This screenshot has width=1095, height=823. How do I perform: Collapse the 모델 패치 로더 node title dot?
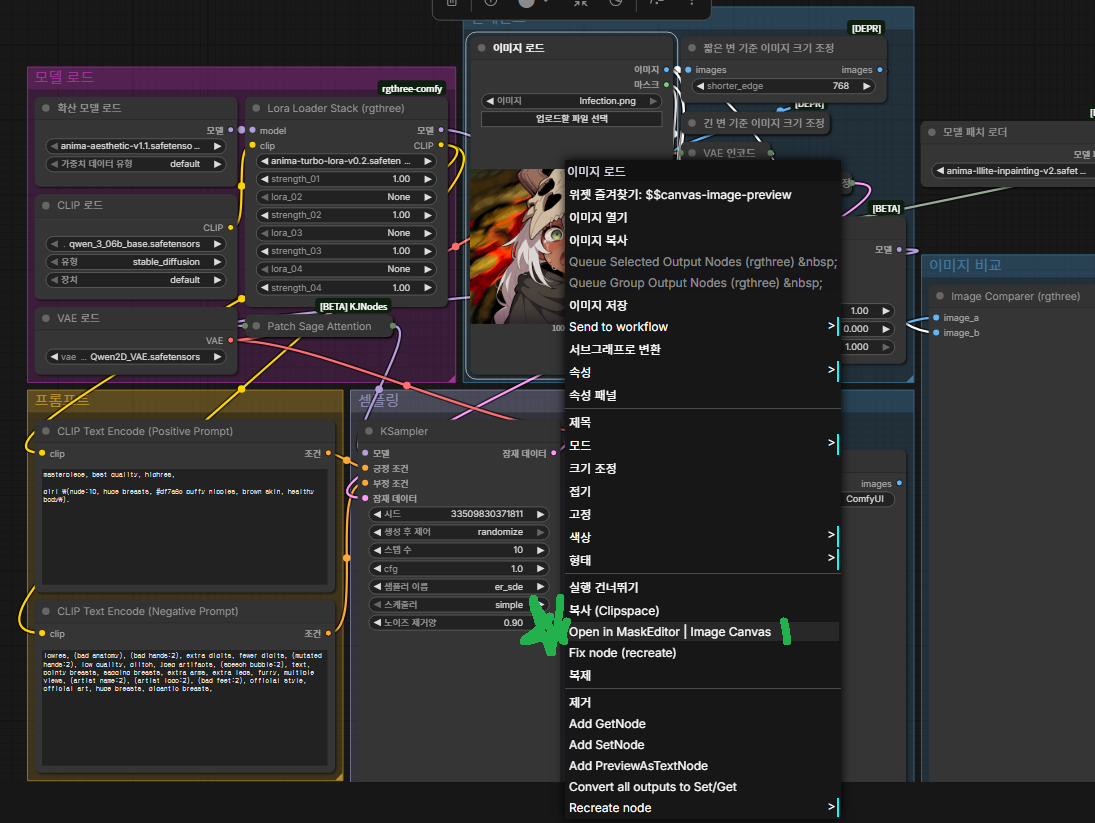pos(932,132)
